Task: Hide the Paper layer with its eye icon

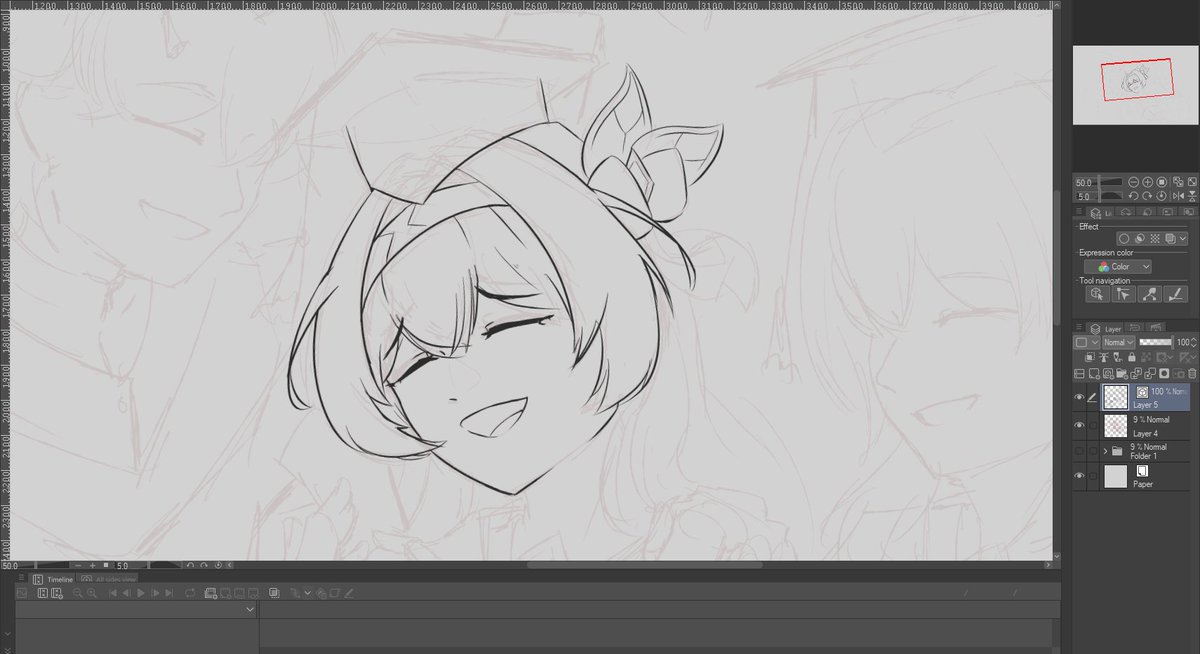Action: click(x=1079, y=477)
